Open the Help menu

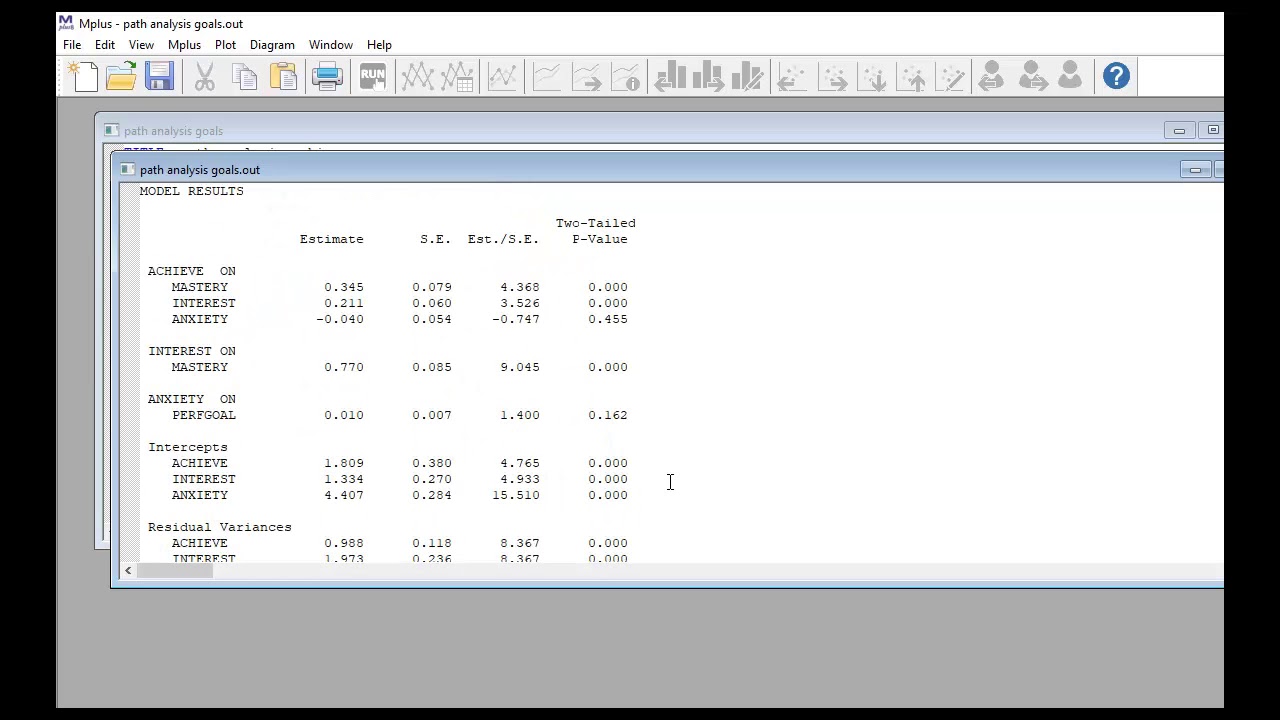click(x=379, y=45)
